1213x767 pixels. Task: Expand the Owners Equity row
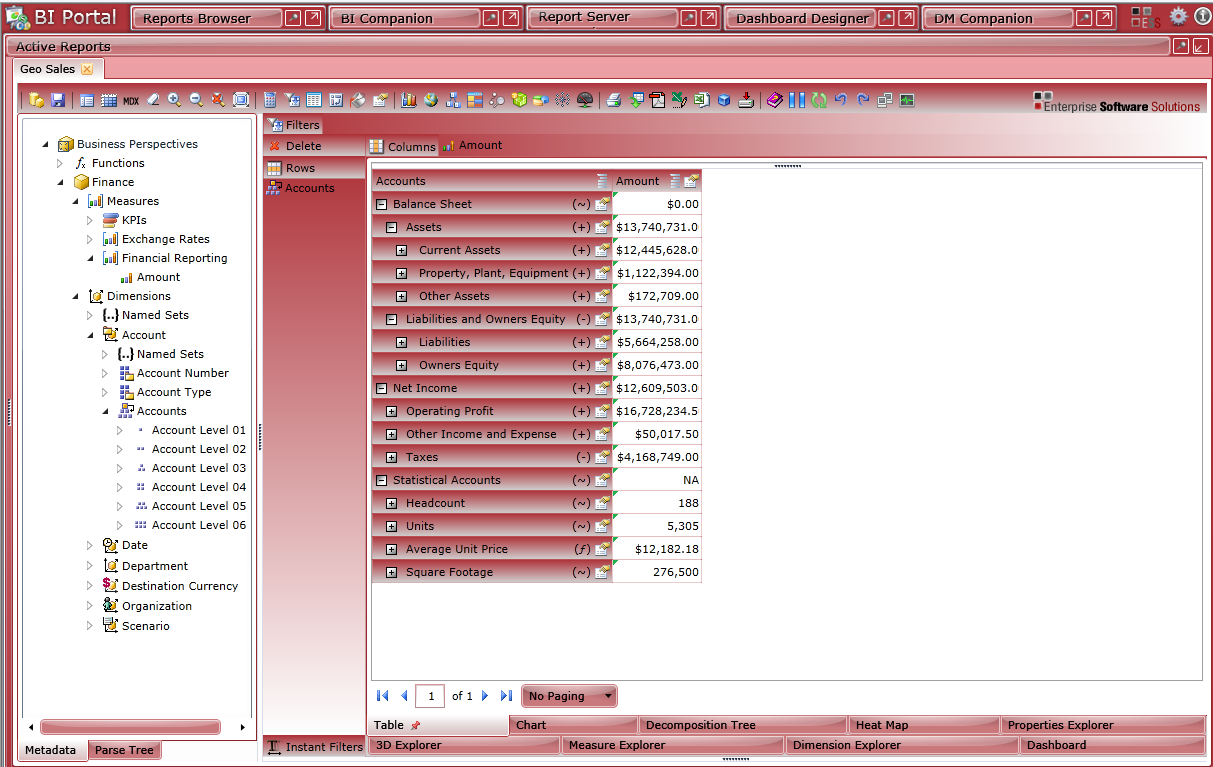pos(401,365)
